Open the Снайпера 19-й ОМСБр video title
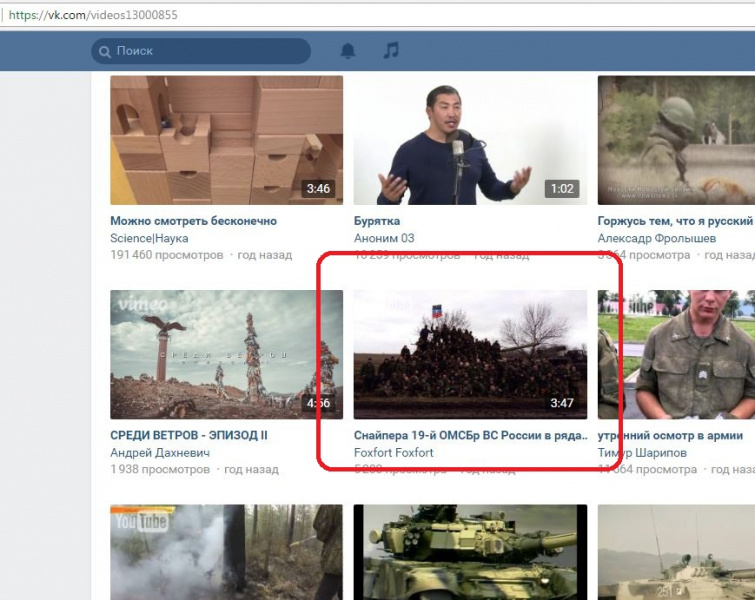Viewport: 755px width, 600px height. tap(470, 435)
